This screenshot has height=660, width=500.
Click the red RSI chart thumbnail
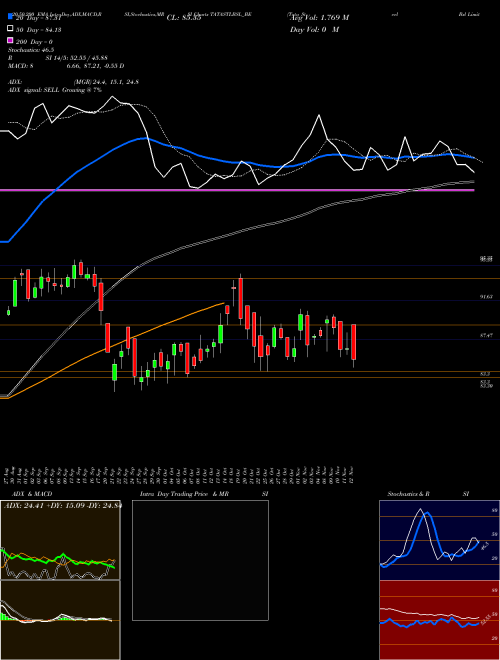pyautogui.click(x=439, y=620)
